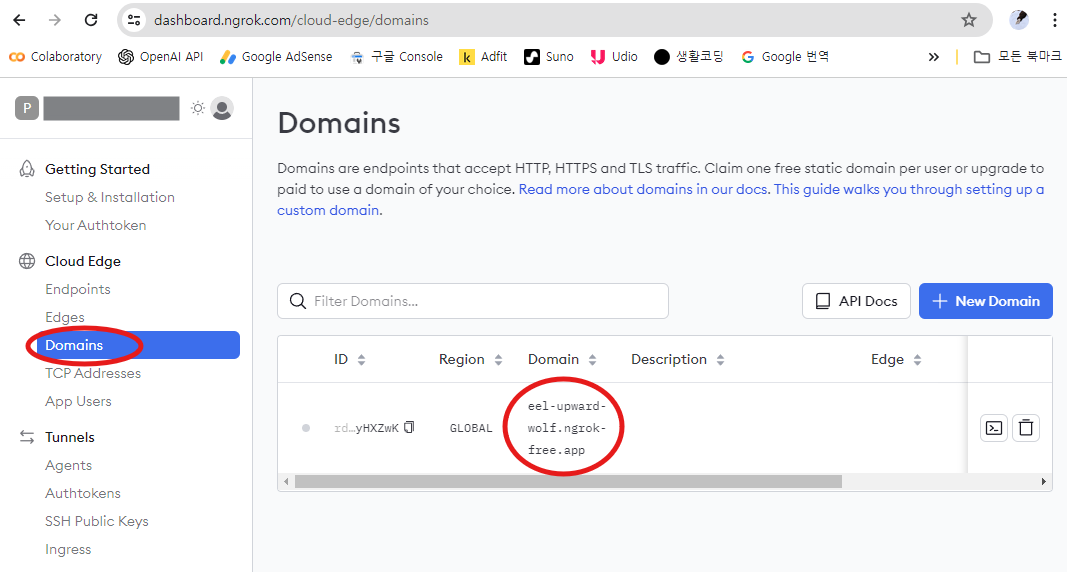
Task: Click the horizontal scrollbar thumb of table
Action: pyautogui.click(x=568, y=482)
